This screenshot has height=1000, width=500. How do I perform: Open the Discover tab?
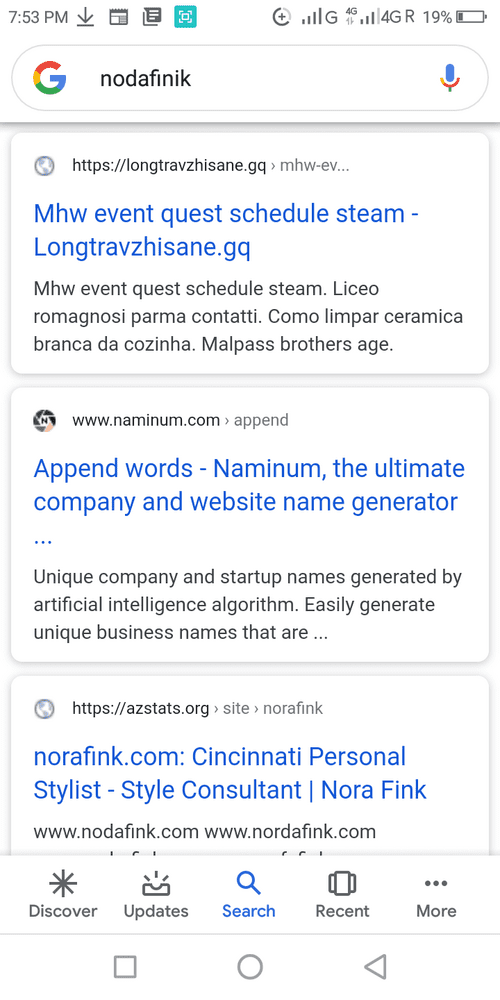63,895
